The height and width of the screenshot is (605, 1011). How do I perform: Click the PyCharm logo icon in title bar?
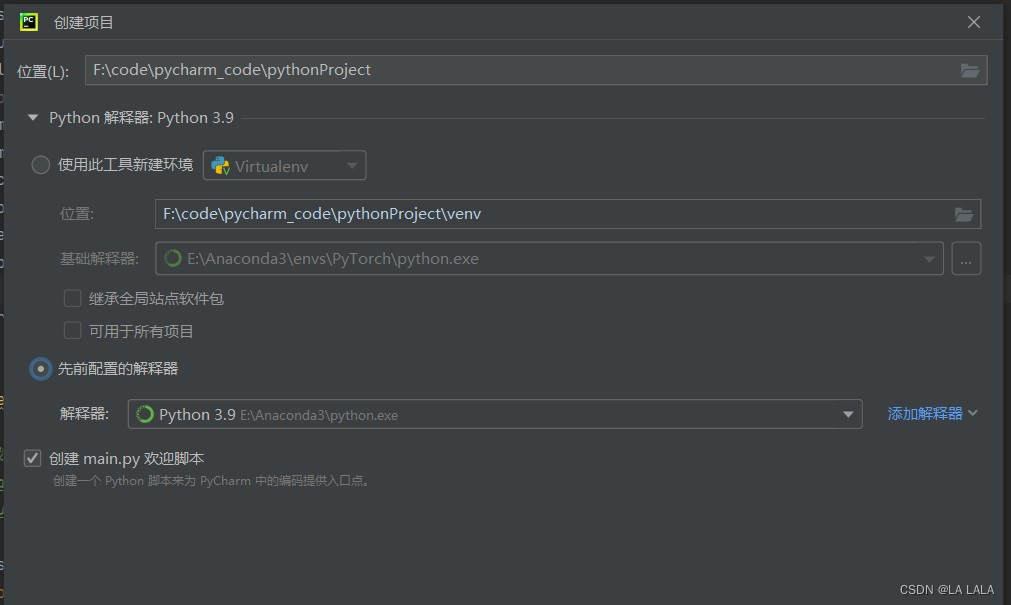point(28,22)
